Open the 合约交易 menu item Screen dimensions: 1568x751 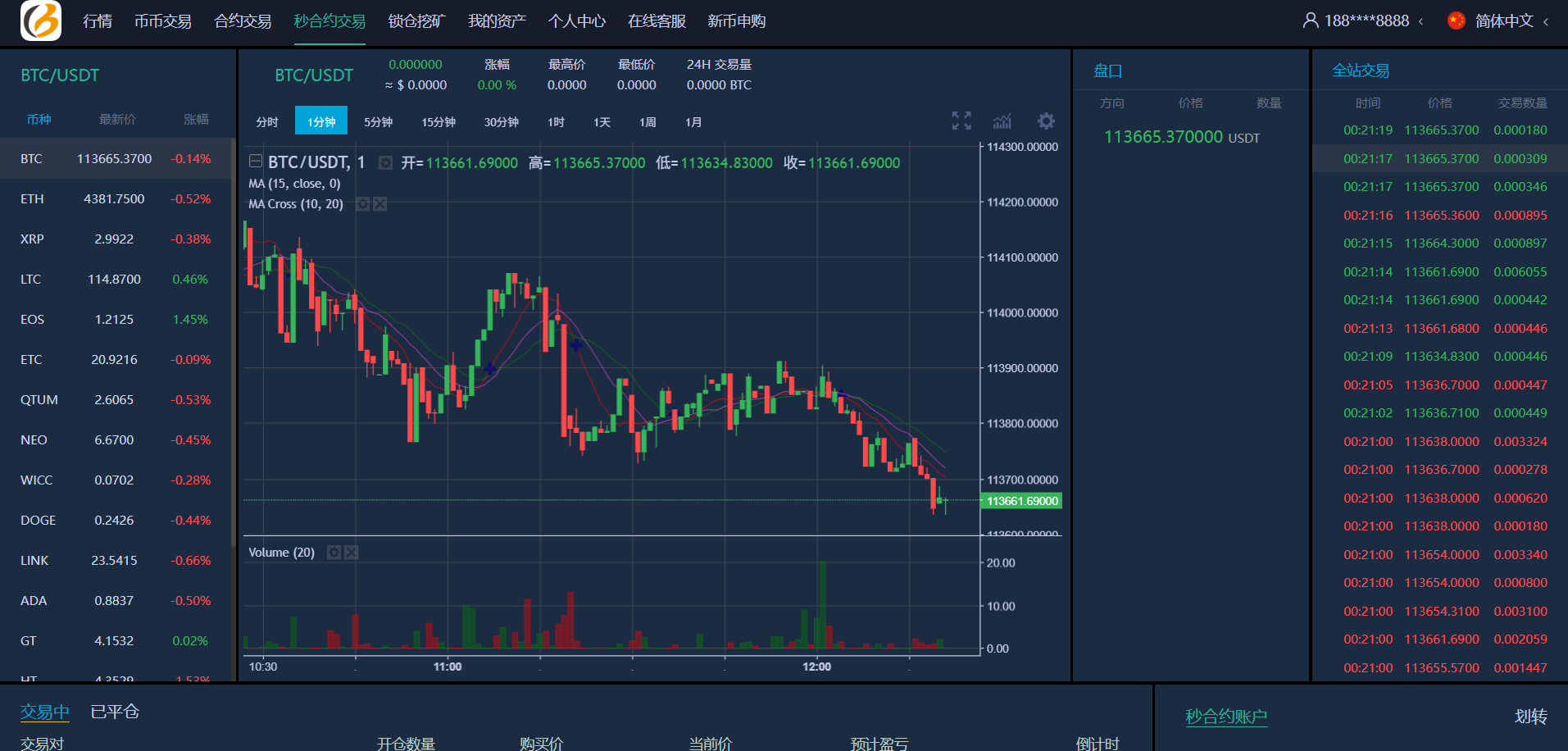(243, 21)
